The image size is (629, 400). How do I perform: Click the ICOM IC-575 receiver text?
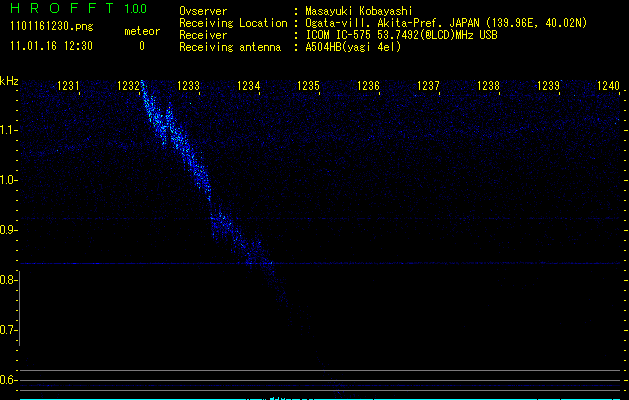[x=401, y=35]
